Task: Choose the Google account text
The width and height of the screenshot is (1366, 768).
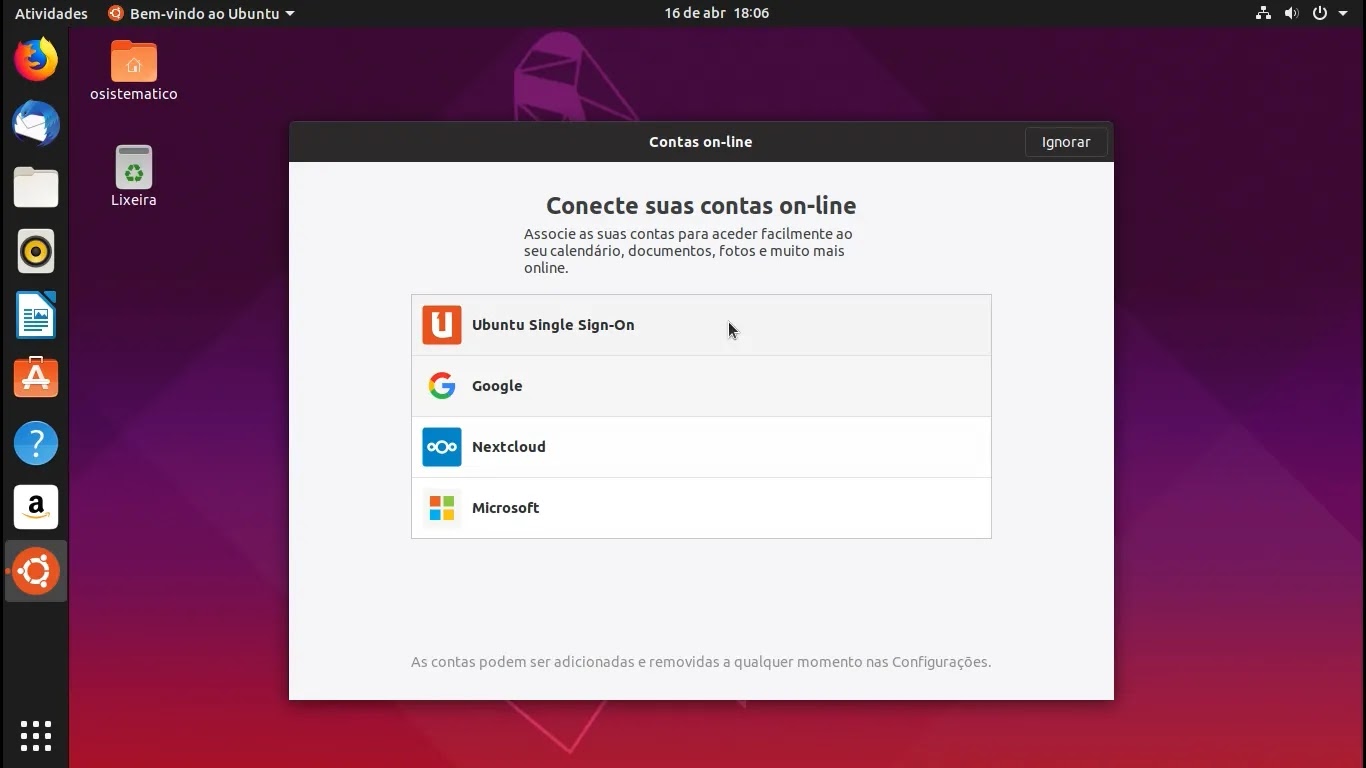Action: pos(497,386)
